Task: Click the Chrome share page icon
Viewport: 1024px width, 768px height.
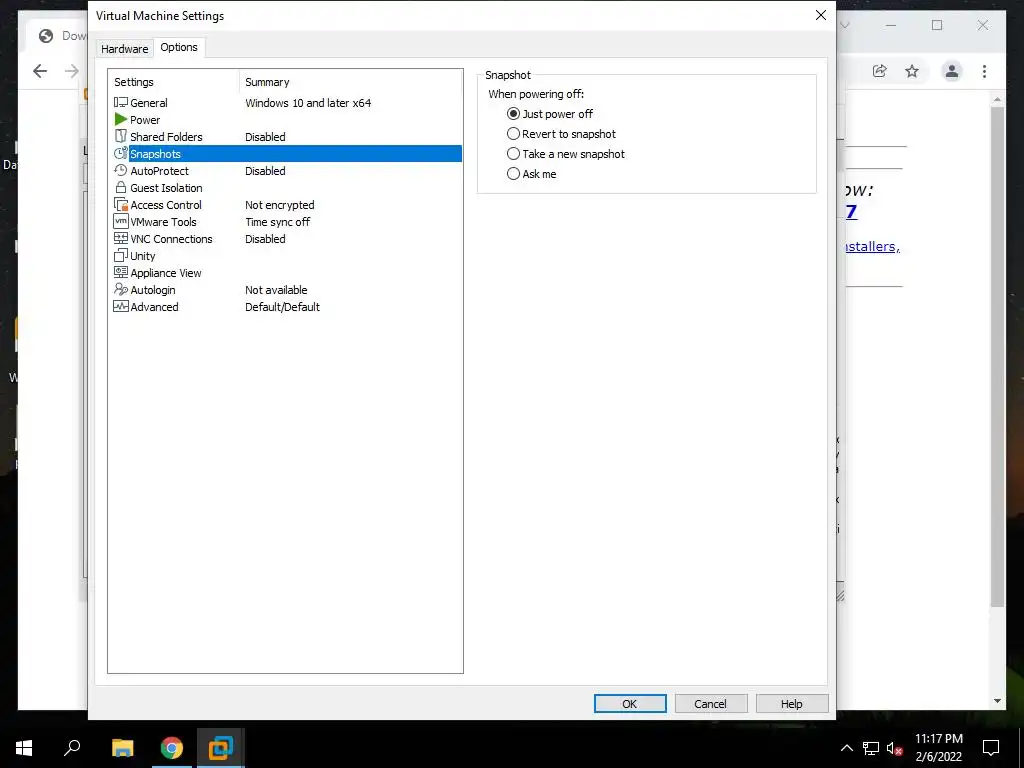Action: click(880, 71)
